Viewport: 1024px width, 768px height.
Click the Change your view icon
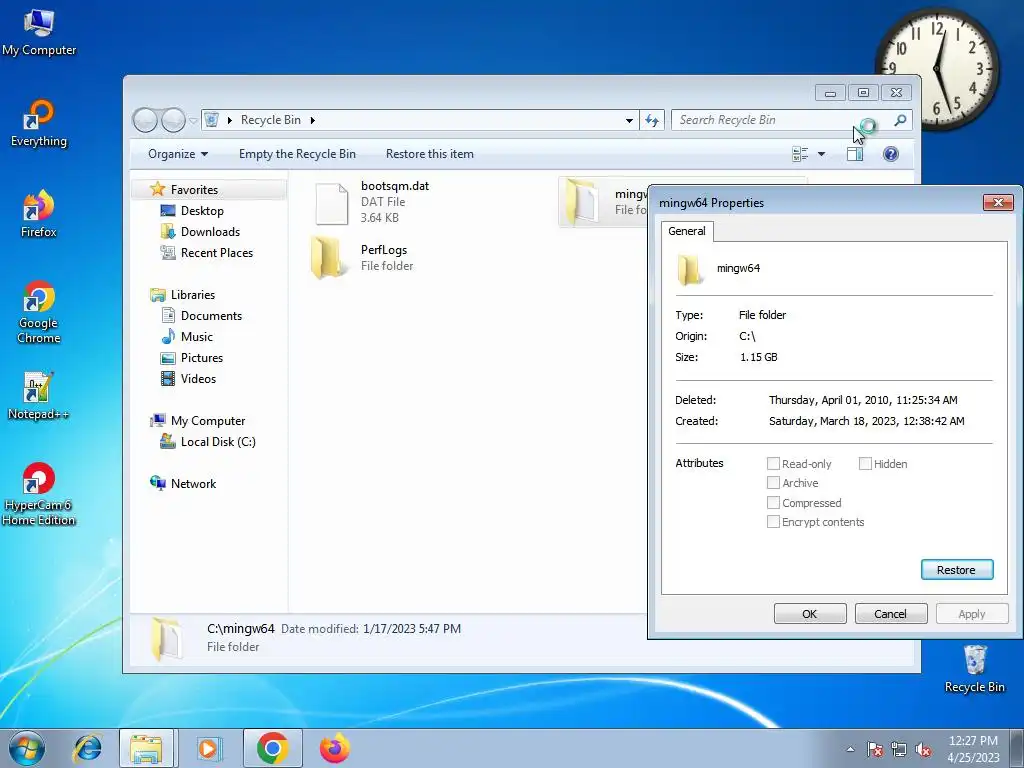tap(800, 154)
